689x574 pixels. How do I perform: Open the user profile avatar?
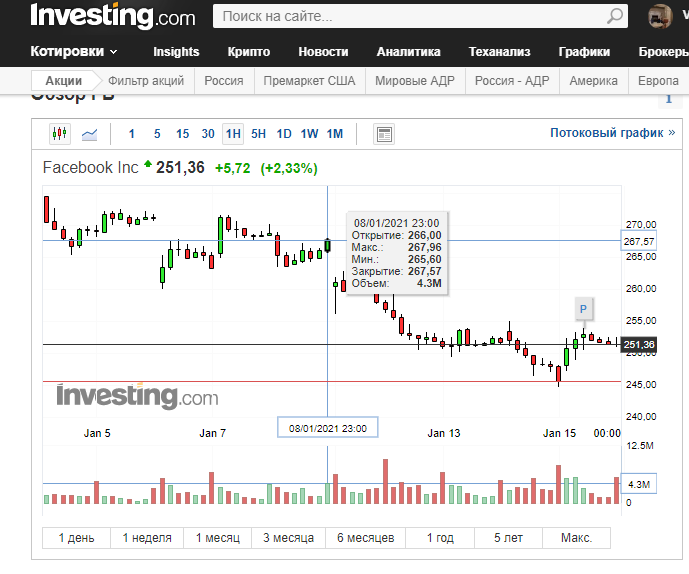(660, 16)
